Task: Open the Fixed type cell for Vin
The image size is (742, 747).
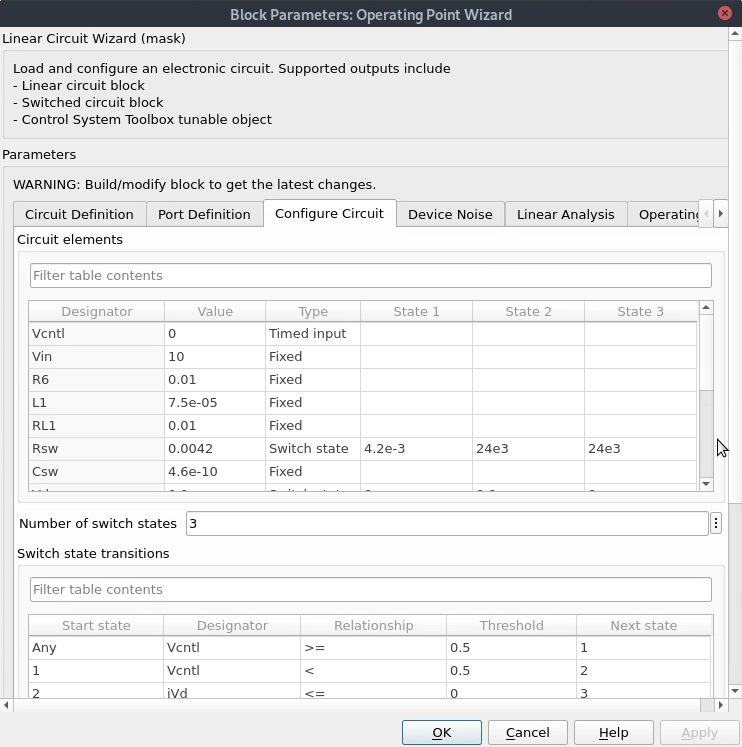Action: [313, 357]
